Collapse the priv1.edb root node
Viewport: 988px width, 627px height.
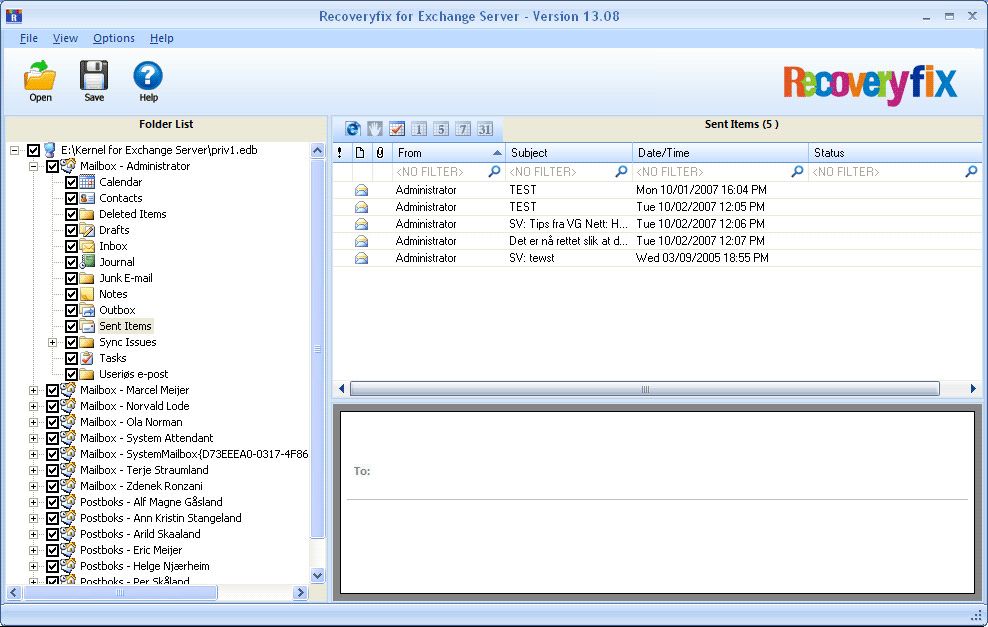14,150
